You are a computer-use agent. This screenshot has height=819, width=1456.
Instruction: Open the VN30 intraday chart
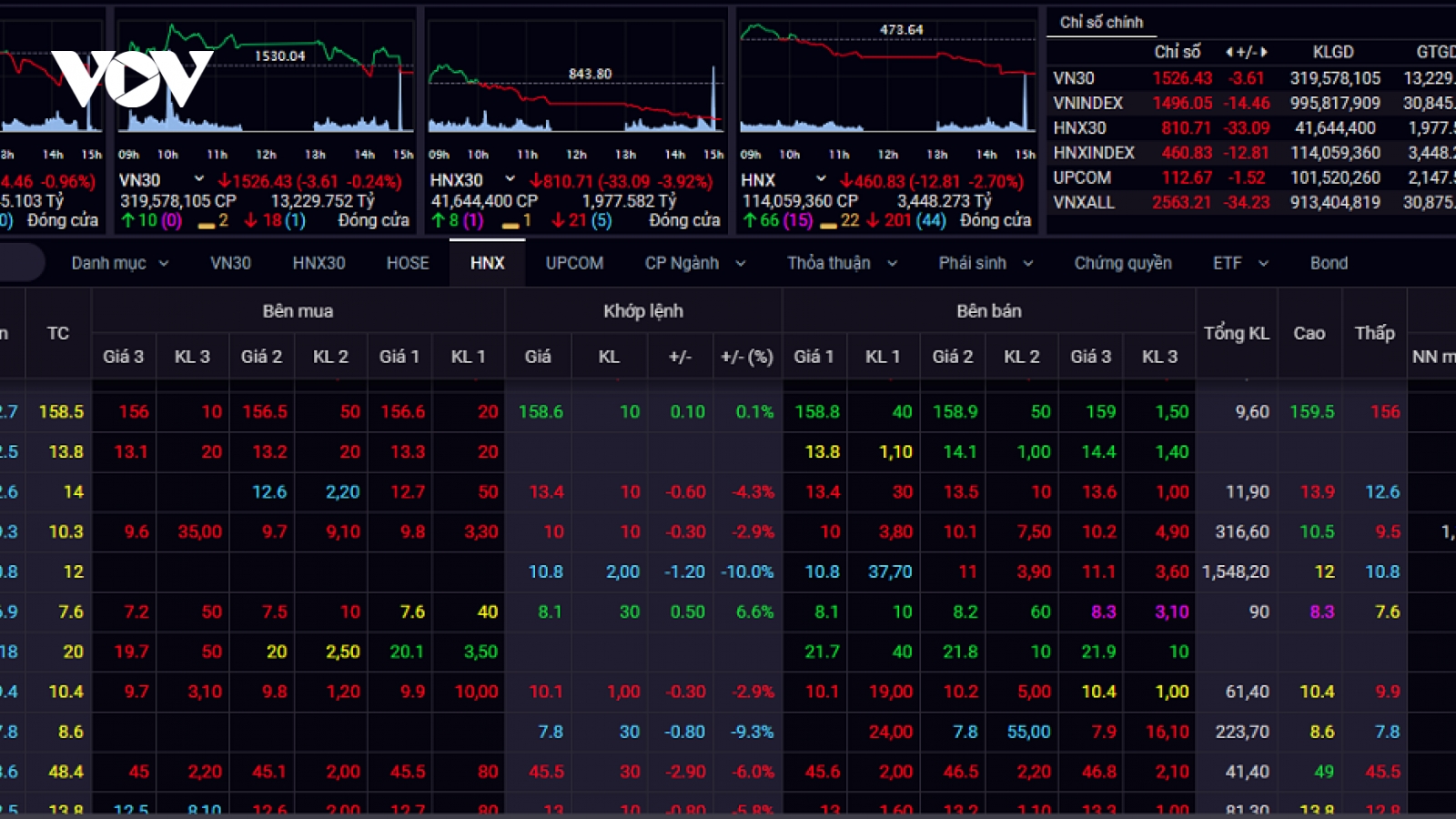click(x=265, y=77)
